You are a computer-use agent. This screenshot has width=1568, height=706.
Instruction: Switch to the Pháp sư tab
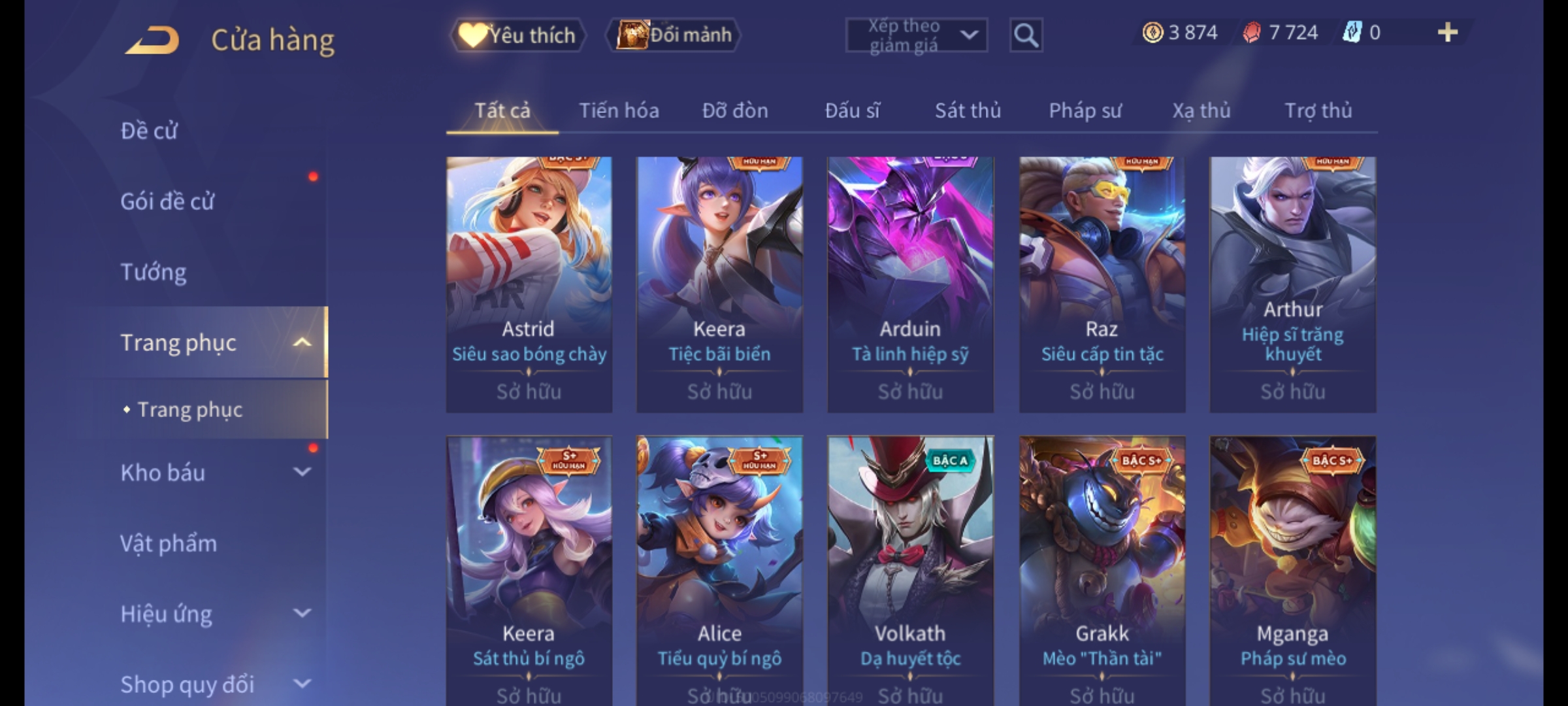tap(1085, 110)
